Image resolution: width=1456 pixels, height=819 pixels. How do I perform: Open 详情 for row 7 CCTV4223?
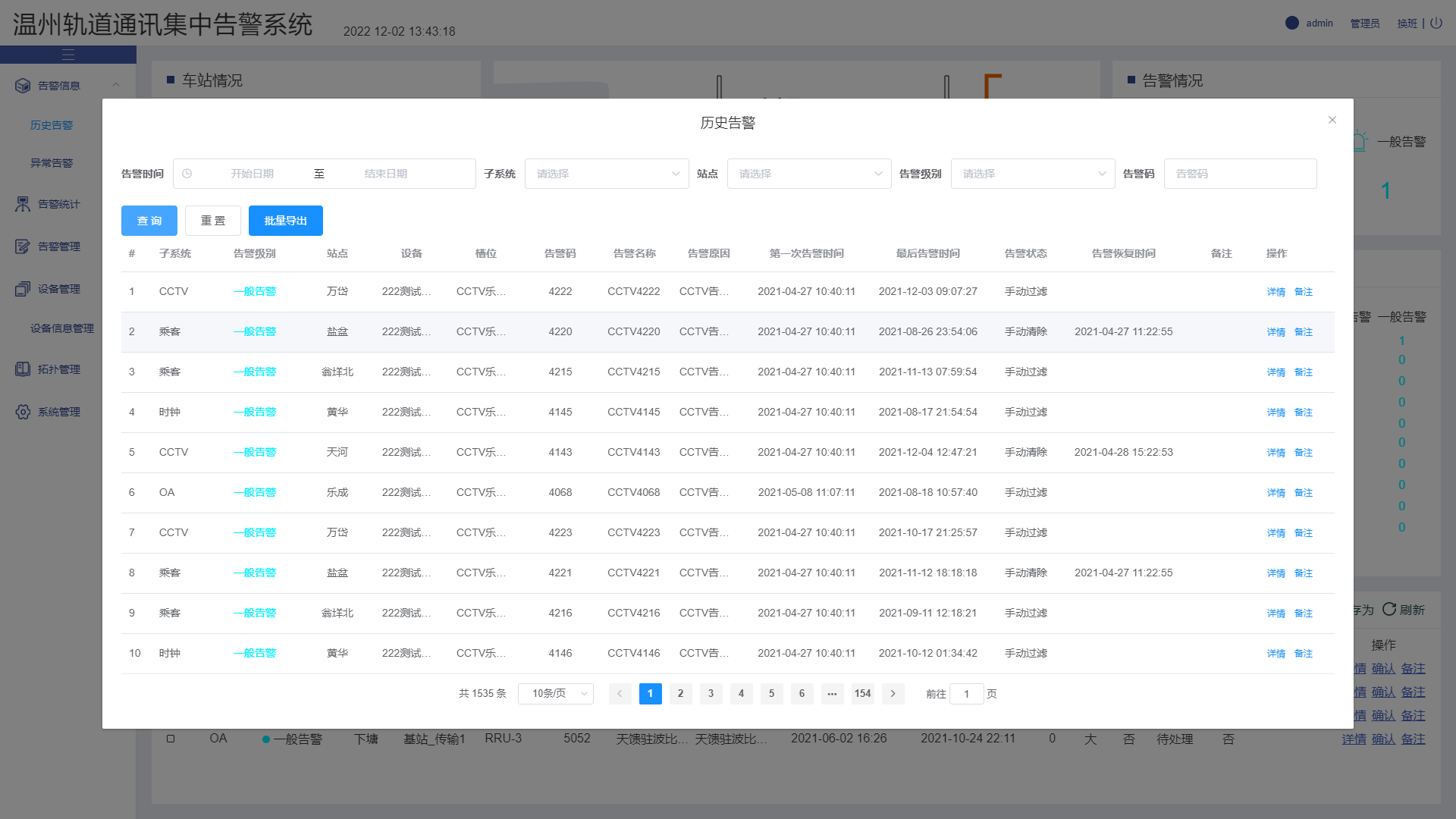point(1276,533)
